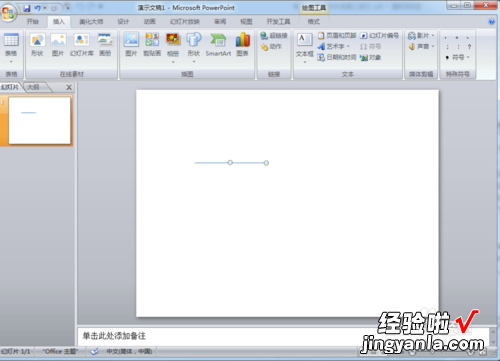The image size is (500, 361).
Task: Insert date and time (日期和时间)
Action: 337,57
